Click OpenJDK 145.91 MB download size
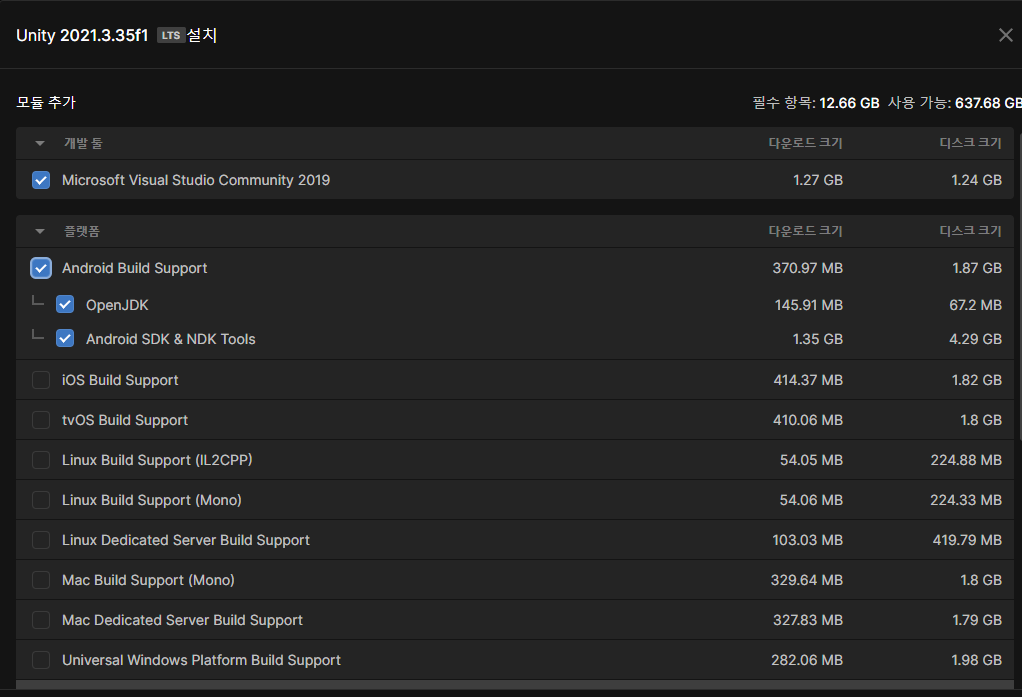This screenshot has height=697, width=1022. click(x=809, y=305)
